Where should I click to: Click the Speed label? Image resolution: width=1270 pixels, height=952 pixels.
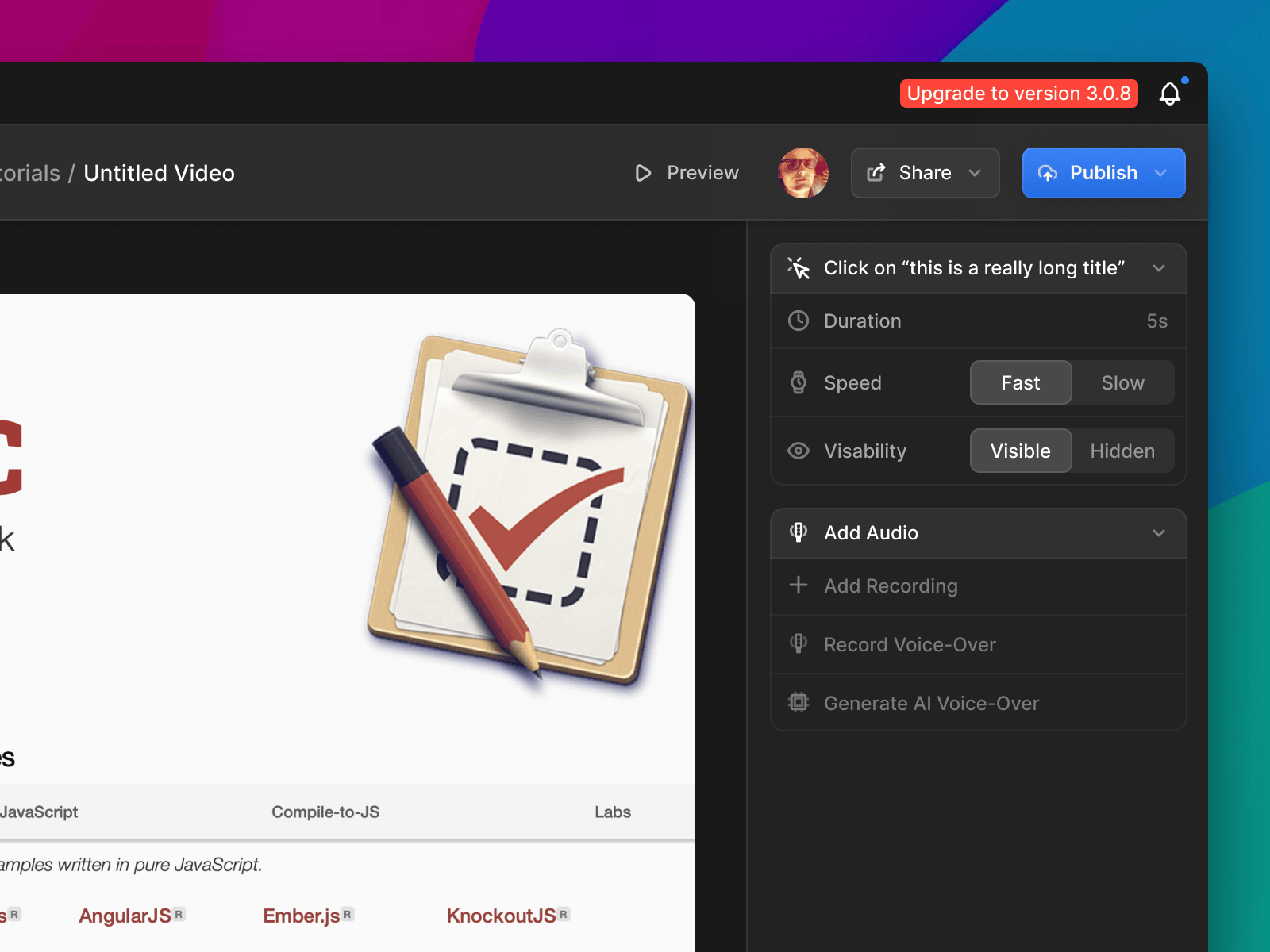(852, 383)
